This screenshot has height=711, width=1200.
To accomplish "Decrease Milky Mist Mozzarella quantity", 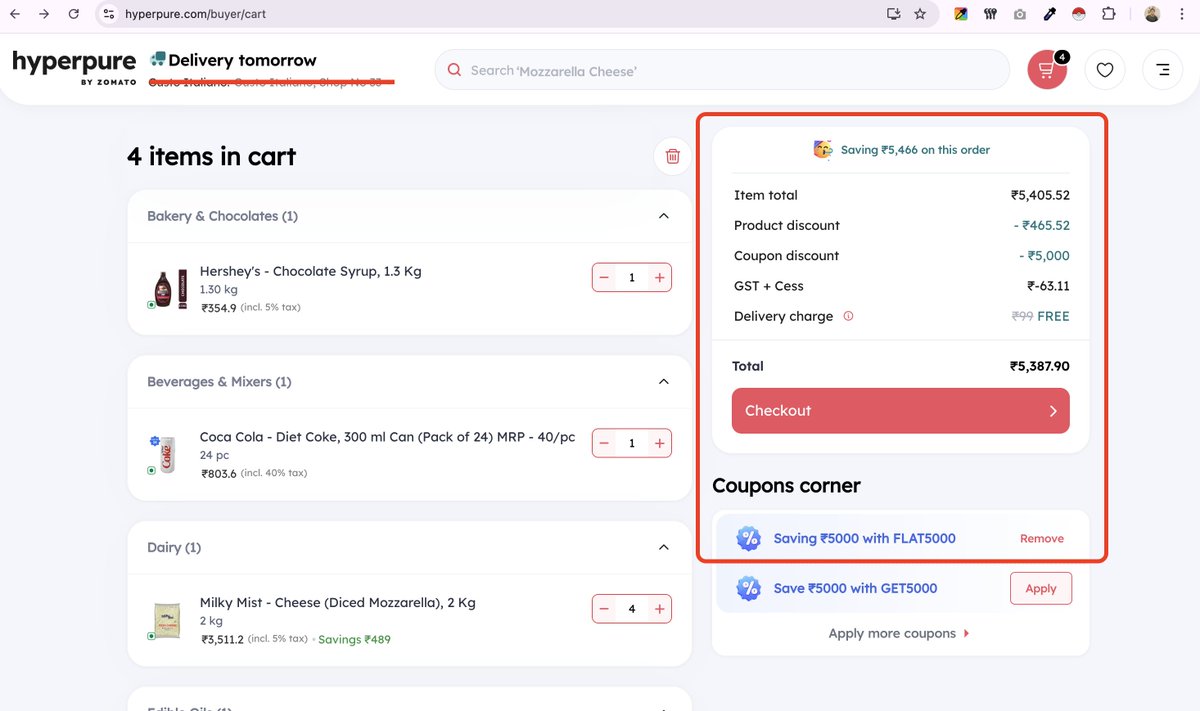I will (x=604, y=609).
